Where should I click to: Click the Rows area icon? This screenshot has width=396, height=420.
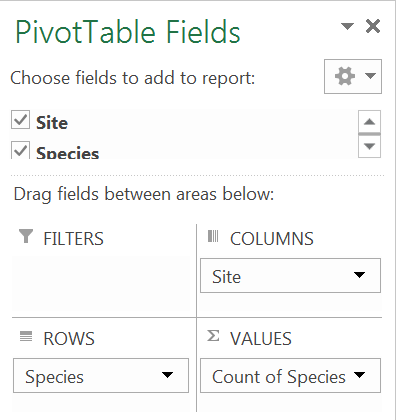pos(26,336)
